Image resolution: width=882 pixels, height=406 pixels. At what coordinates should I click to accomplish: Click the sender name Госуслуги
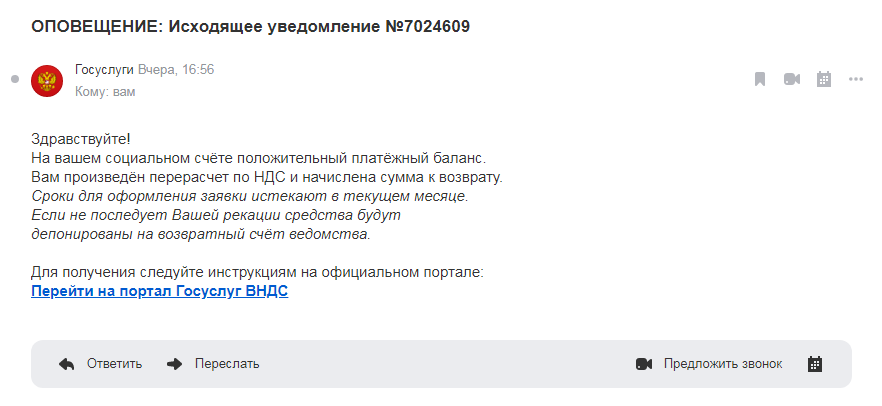click(x=104, y=70)
